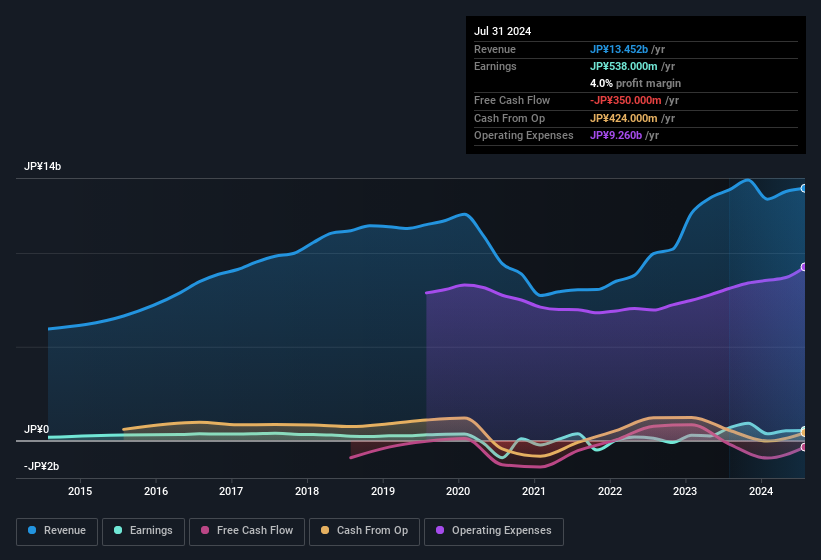821x560 pixels.
Task: Click the orange Cash From Op endpoint marker
Action: (x=804, y=433)
